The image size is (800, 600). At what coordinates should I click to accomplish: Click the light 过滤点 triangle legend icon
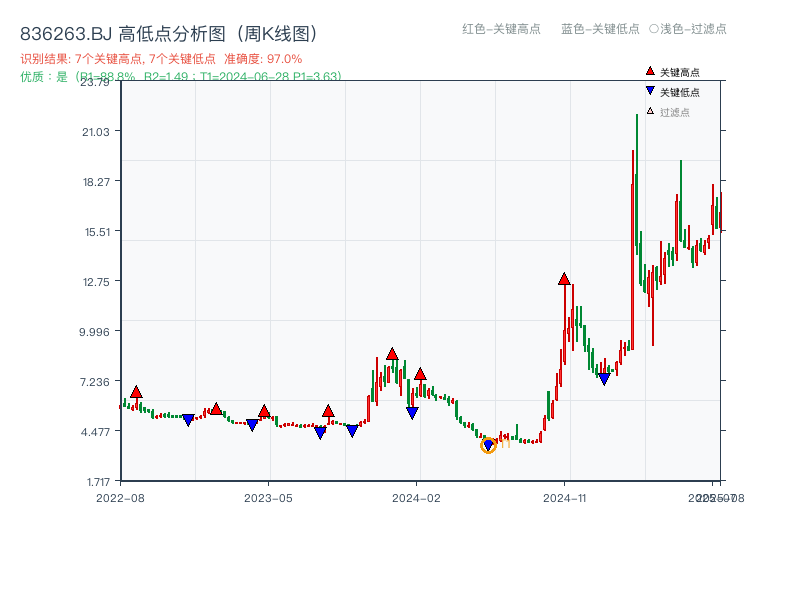point(650,110)
